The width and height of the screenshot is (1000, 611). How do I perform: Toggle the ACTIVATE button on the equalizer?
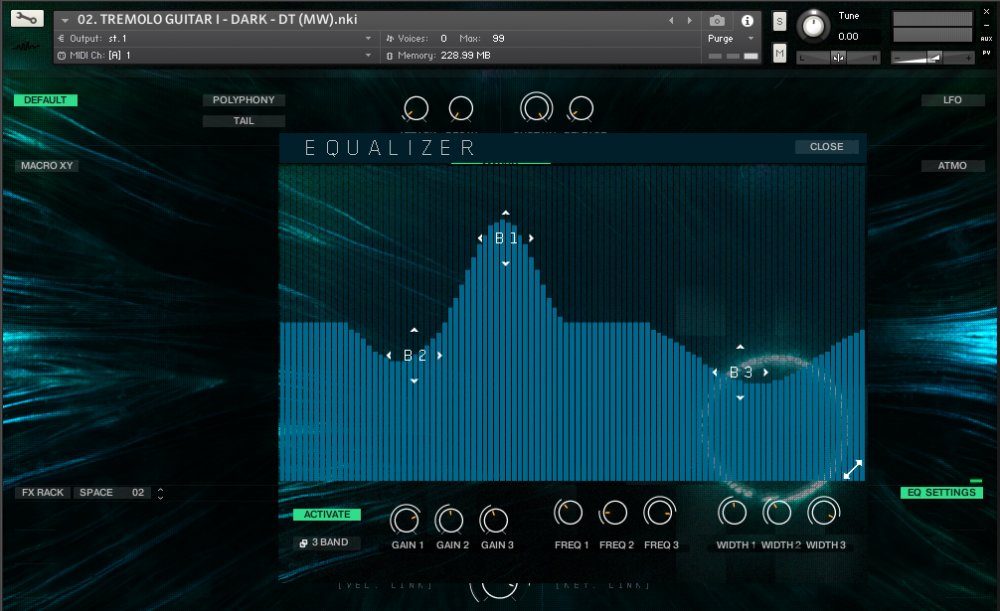click(325, 514)
